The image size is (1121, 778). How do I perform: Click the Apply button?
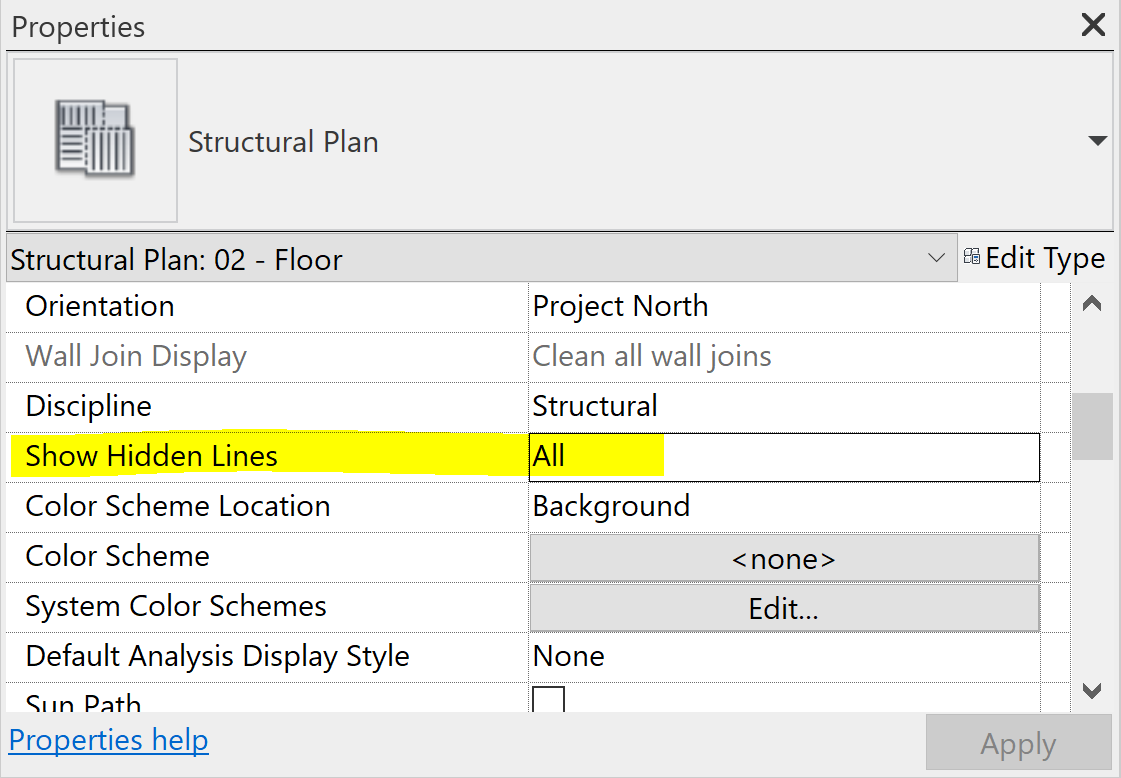coord(1018,744)
